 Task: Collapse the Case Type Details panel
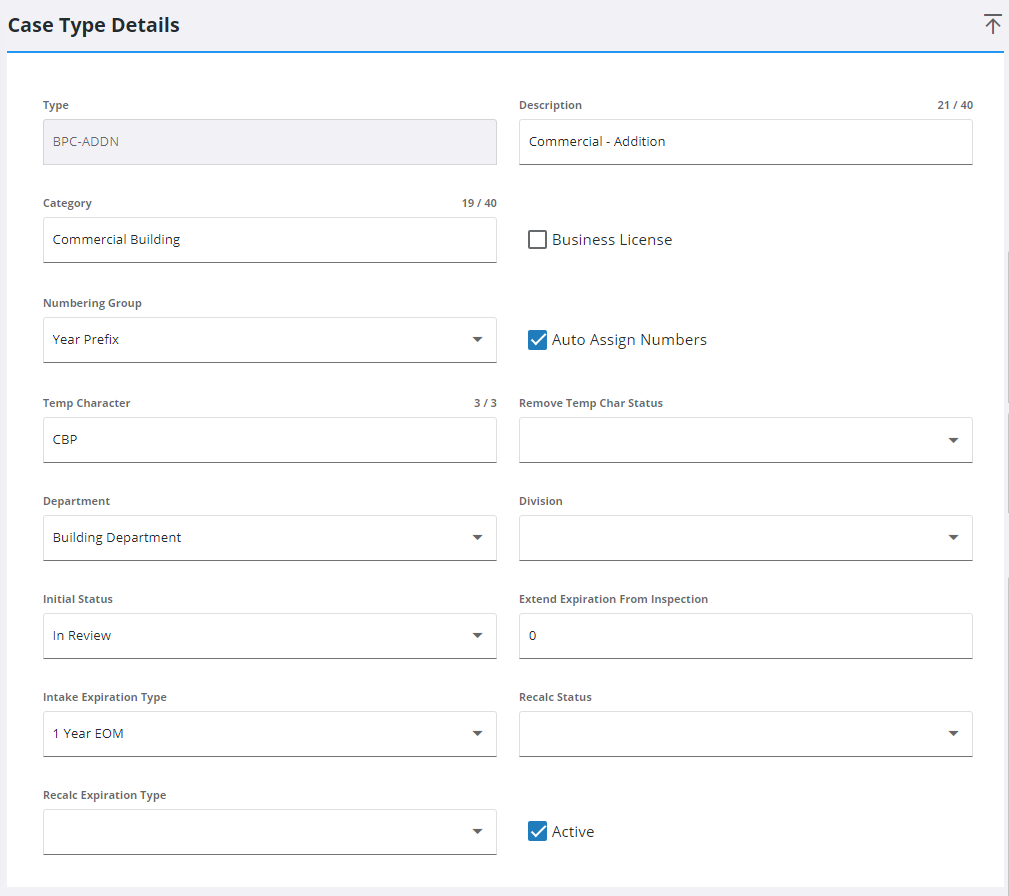[x=992, y=24]
